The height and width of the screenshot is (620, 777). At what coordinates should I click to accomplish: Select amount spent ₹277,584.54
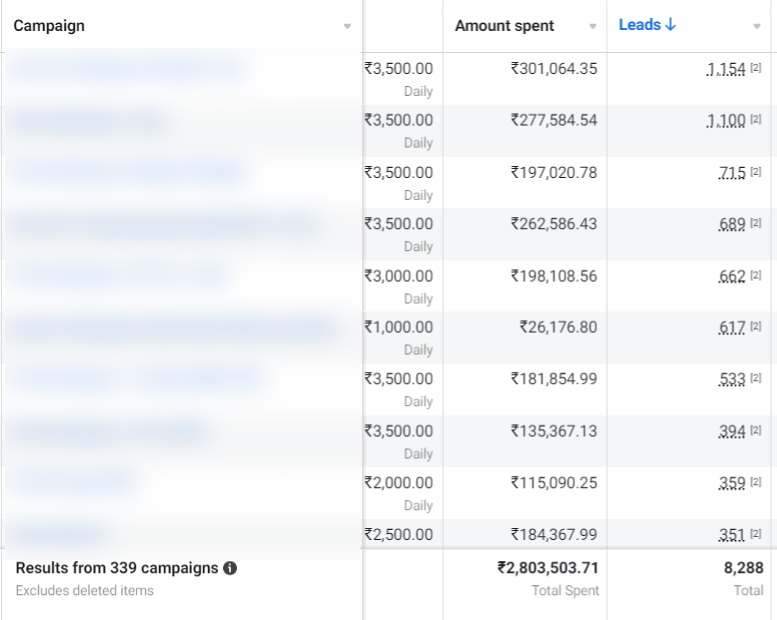pos(554,120)
